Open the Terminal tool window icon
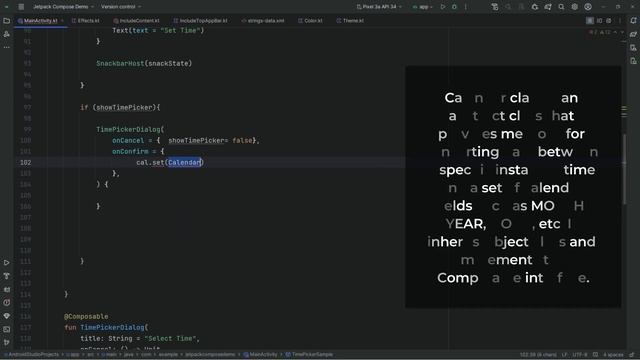The height and width of the screenshot is (360, 640). pyautogui.click(x=7, y=329)
